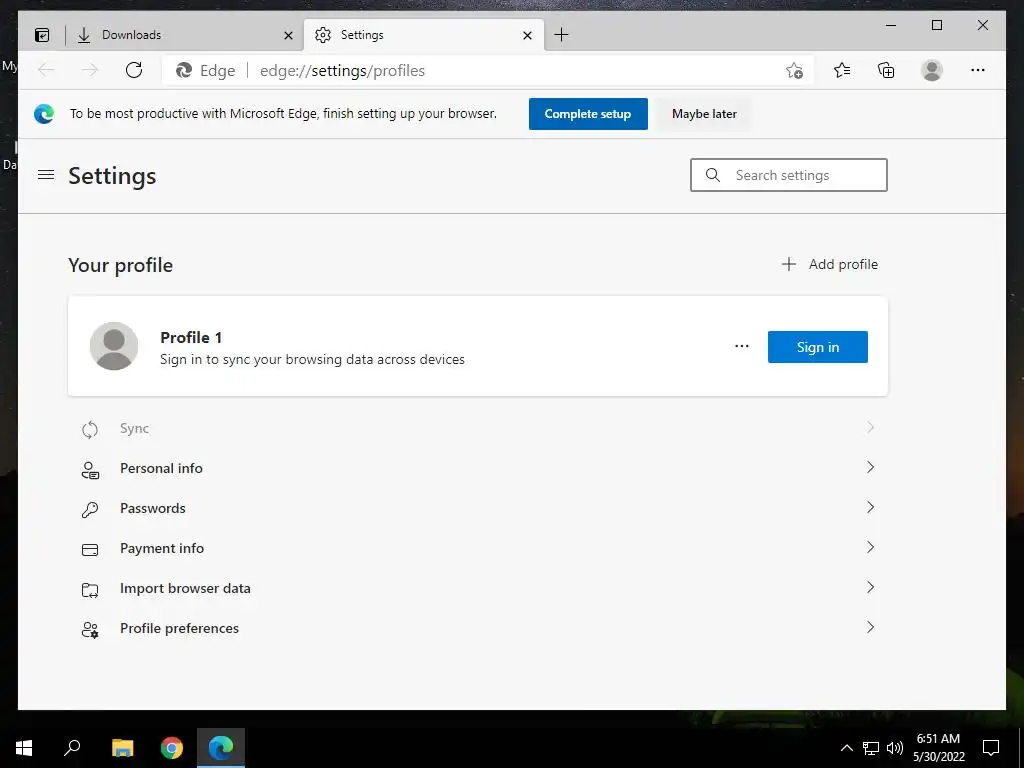
Task: Click the Edge logo in setup banner
Action: pos(44,114)
